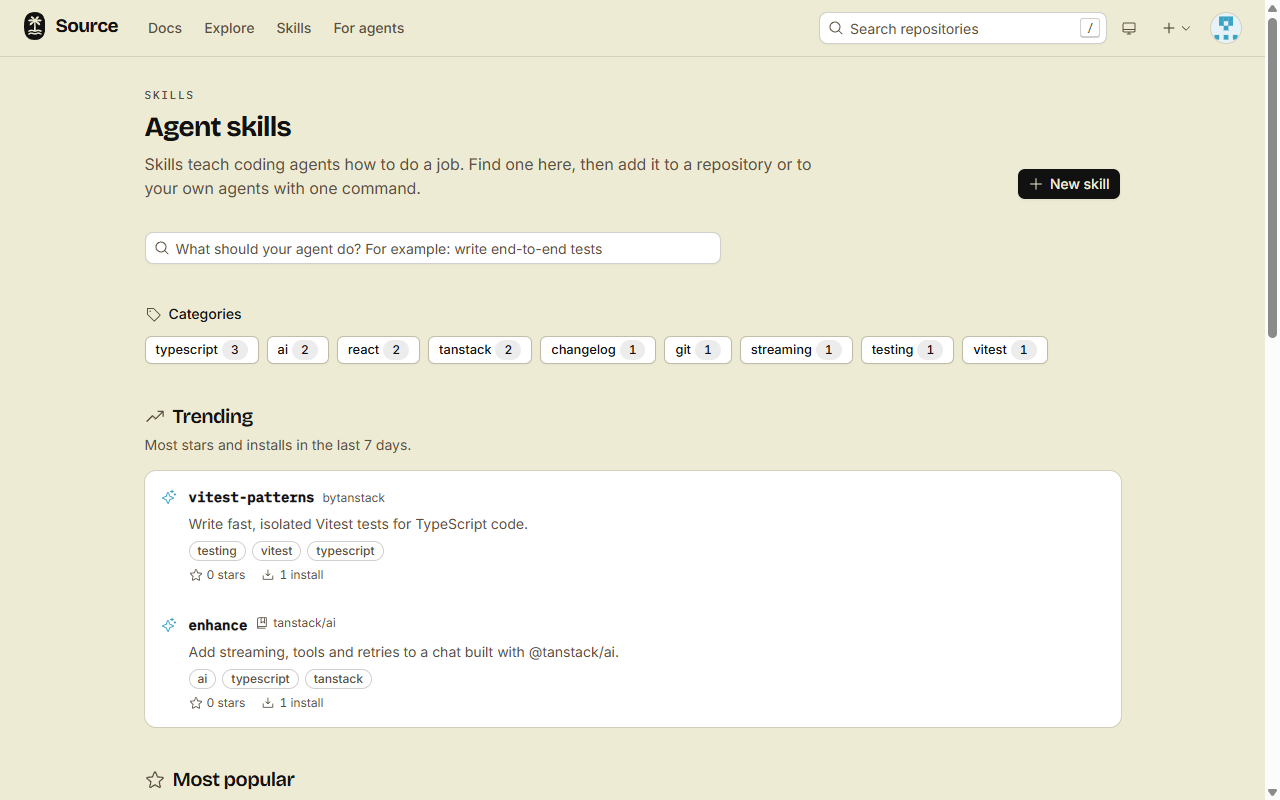
Task: Filter by the ai category chip
Action: click(x=298, y=350)
